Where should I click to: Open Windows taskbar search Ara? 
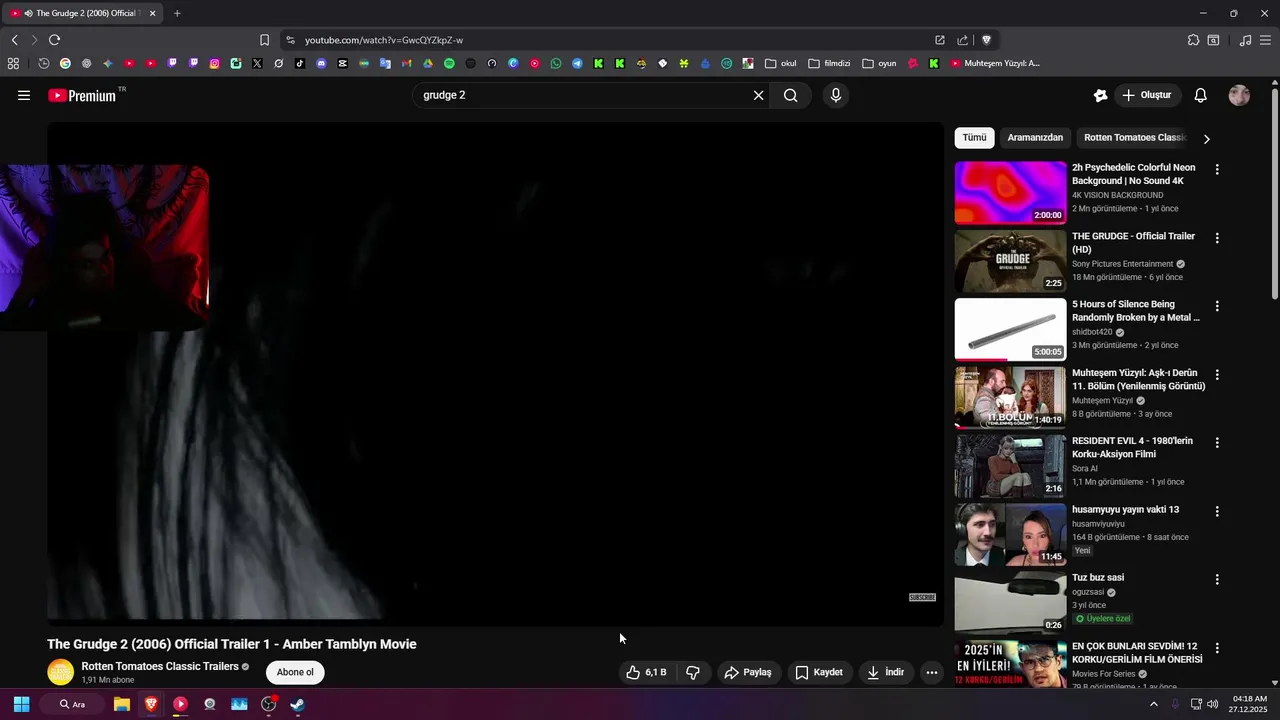point(72,704)
